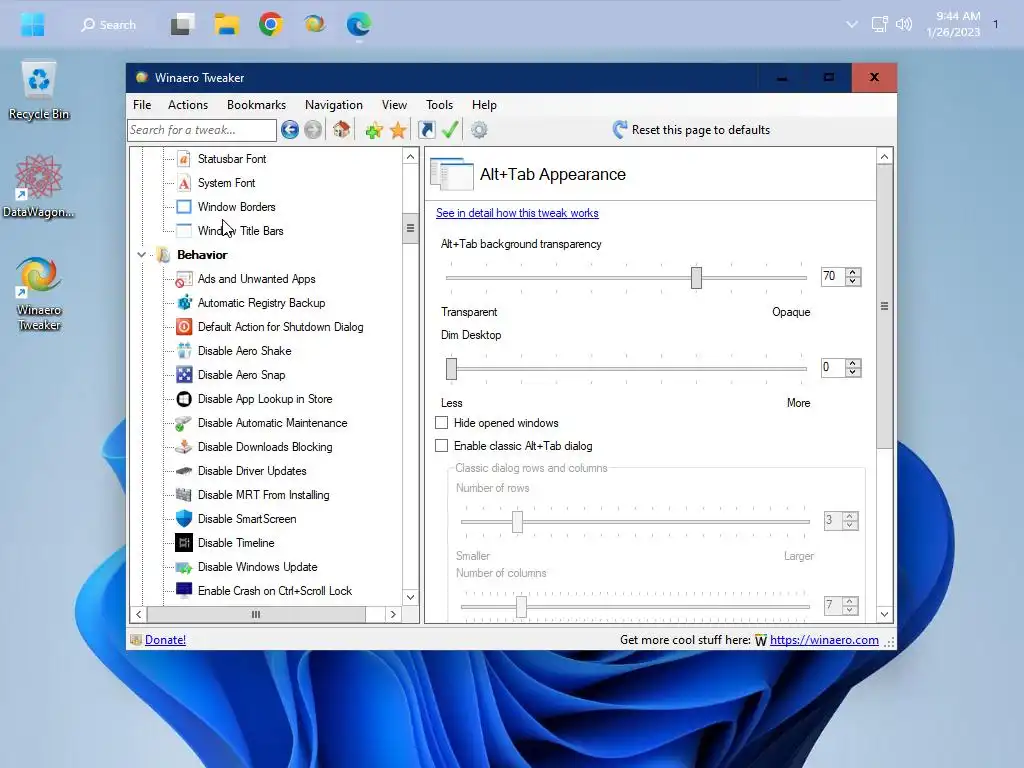This screenshot has height=768, width=1024.
Task: Click tree panel vertical scrollbar down arrow
Action: click(x=410, y=597)
